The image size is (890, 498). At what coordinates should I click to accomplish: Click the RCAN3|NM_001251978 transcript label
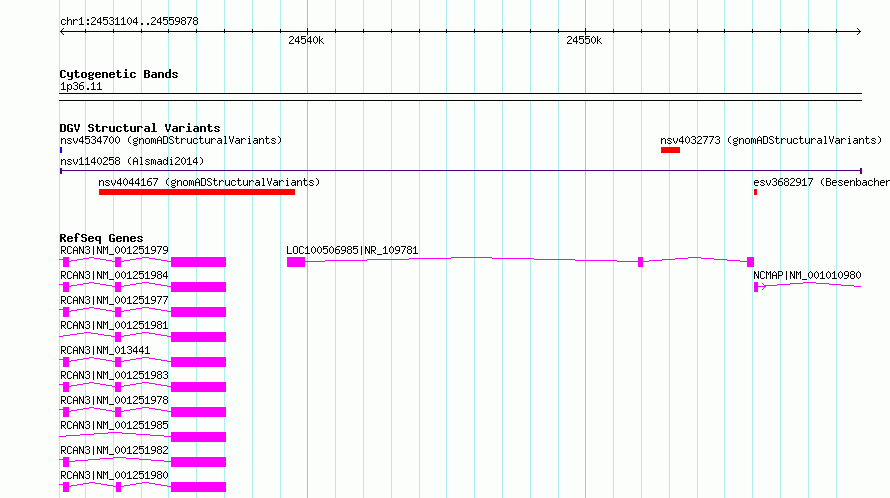click(x=114, y=400)
